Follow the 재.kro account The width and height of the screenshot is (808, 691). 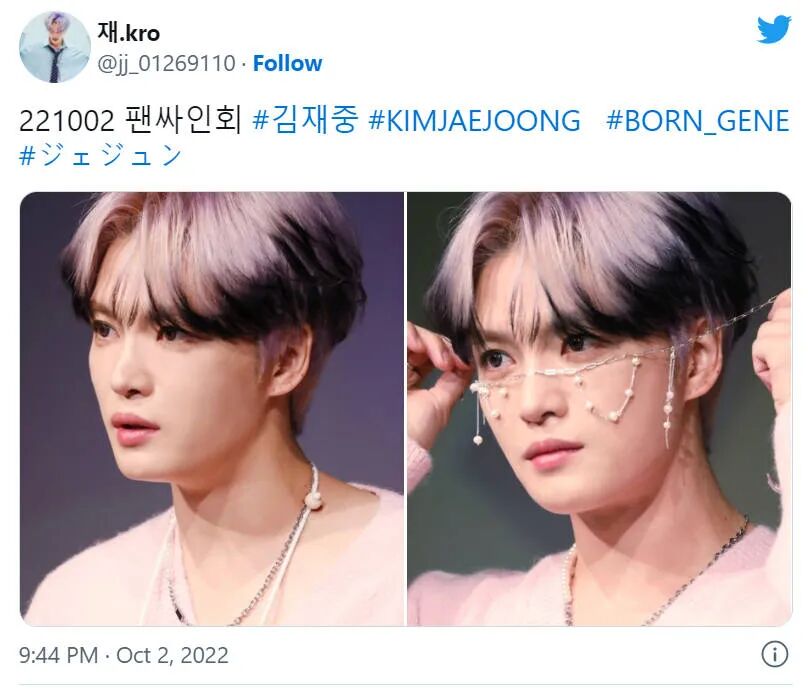pos(288,63)
